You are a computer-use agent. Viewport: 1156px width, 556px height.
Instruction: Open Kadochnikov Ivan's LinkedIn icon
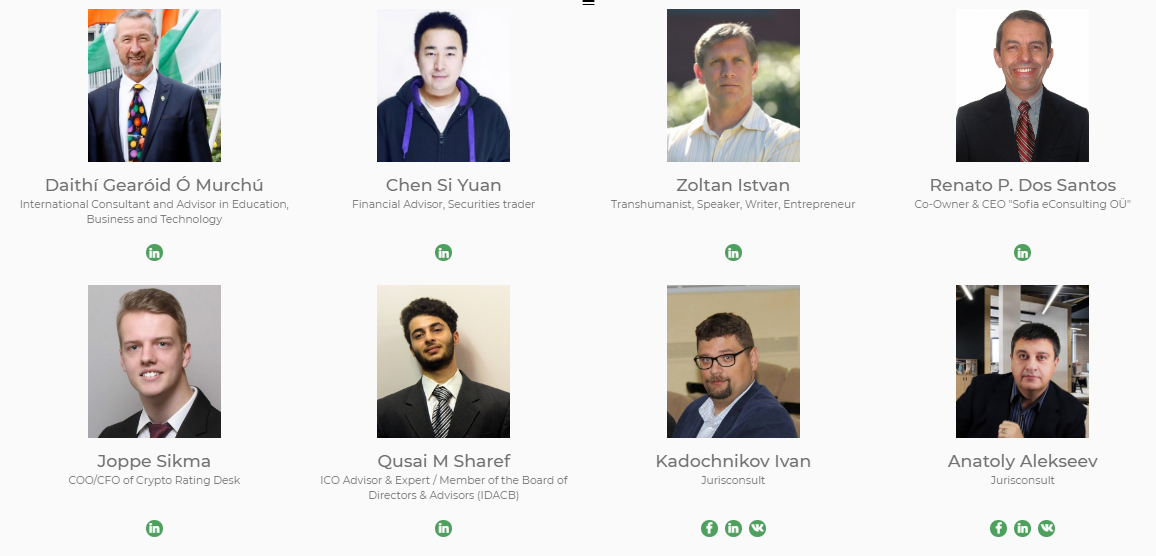[733, 528]
